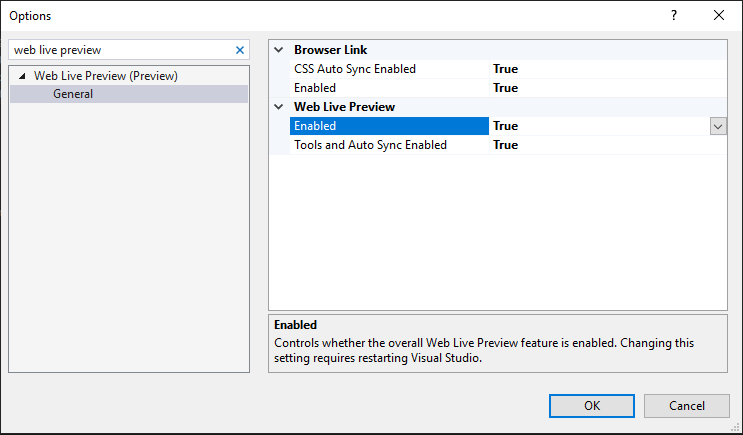
Task: Collapse the Web Live Preview (Preview) tree node
Action: (22, 76)
